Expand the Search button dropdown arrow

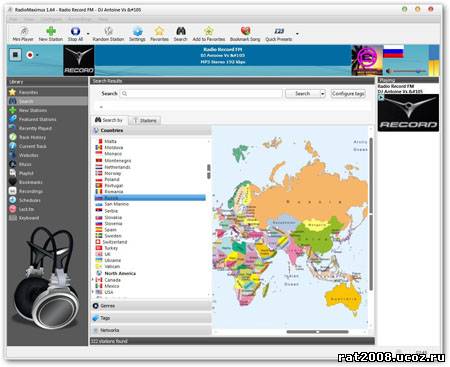click(322, 94)
